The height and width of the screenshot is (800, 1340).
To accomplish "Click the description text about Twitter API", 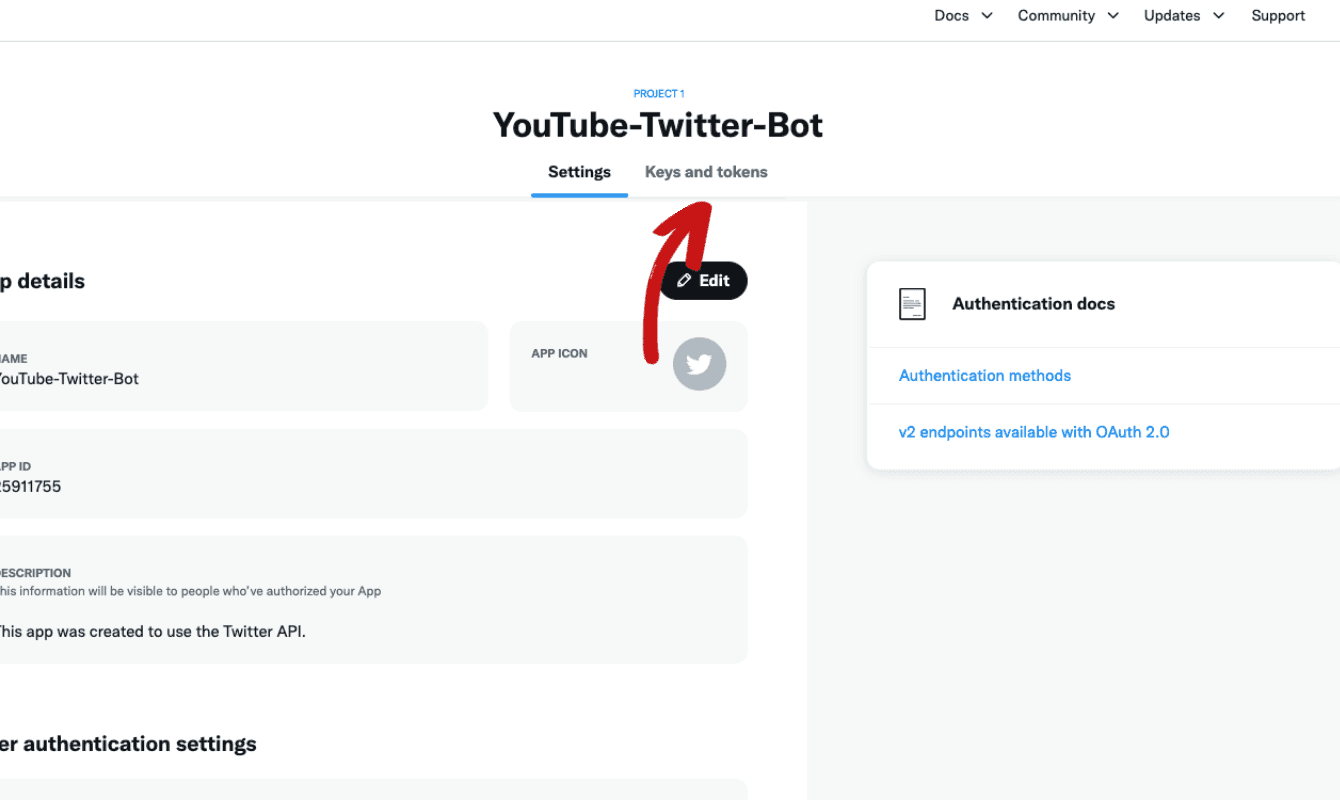I will [152, 632].
